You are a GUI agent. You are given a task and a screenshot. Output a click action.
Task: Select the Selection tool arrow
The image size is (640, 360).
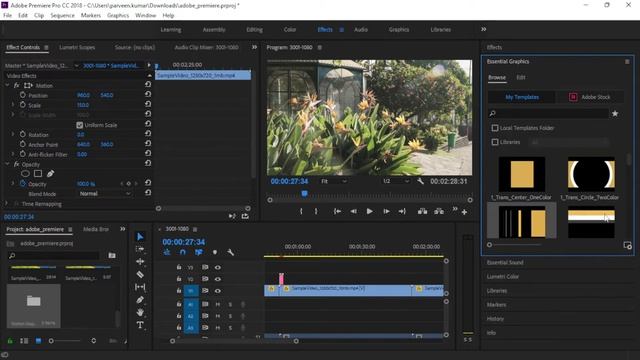(140, 237)
